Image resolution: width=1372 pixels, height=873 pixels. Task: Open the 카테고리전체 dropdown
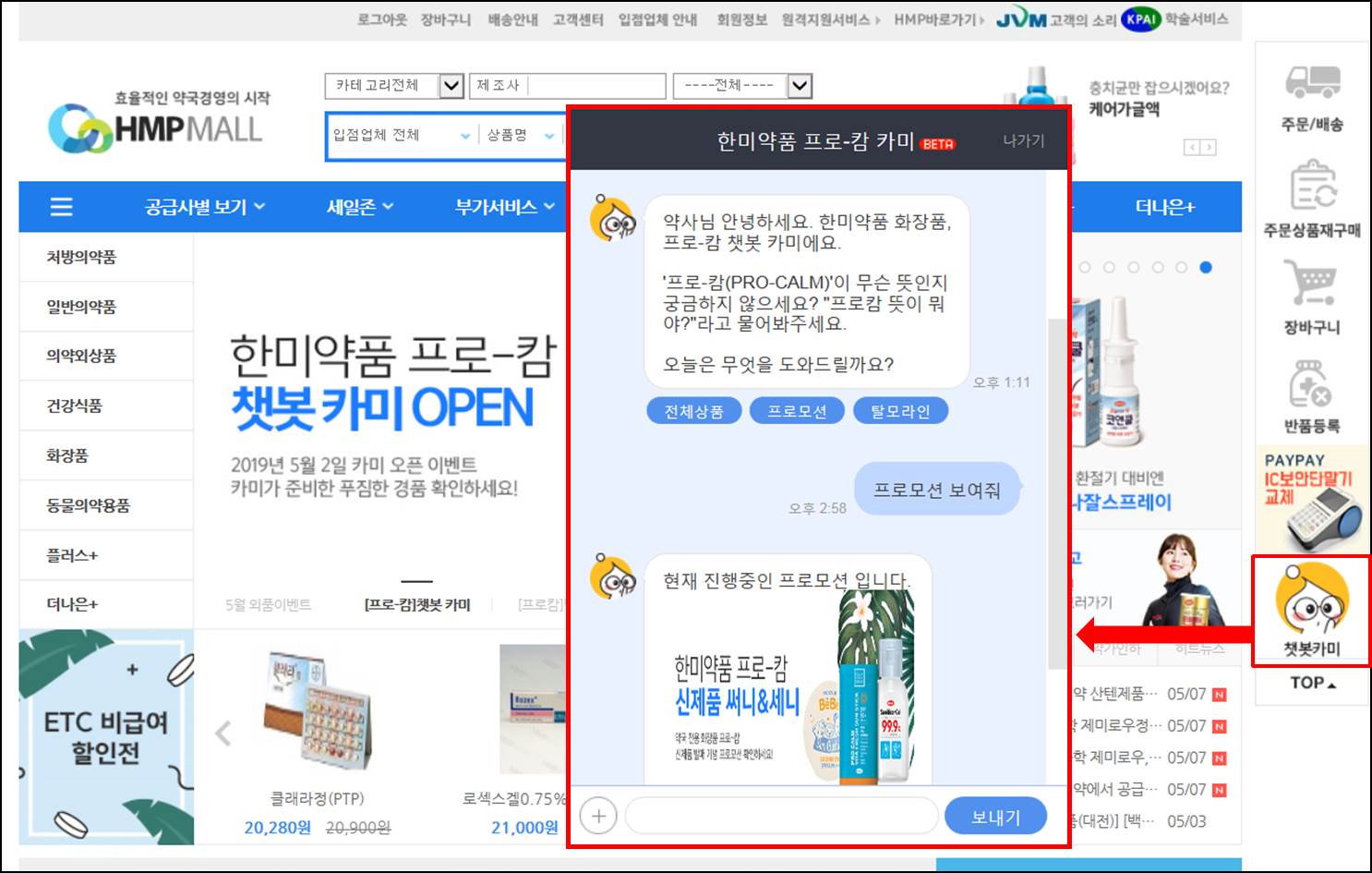[x=394, y=86]
